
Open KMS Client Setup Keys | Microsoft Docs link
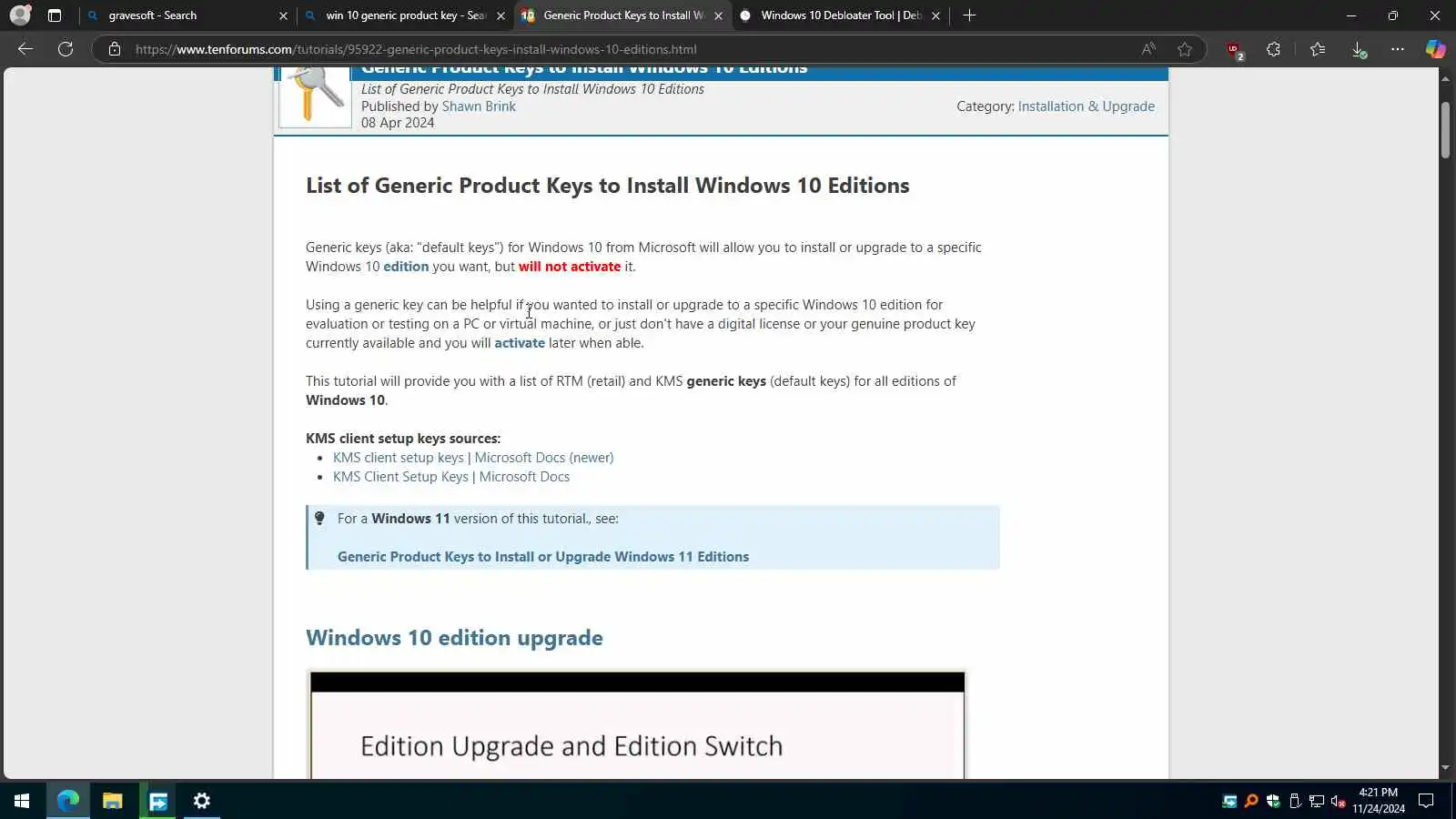[451, 477]
